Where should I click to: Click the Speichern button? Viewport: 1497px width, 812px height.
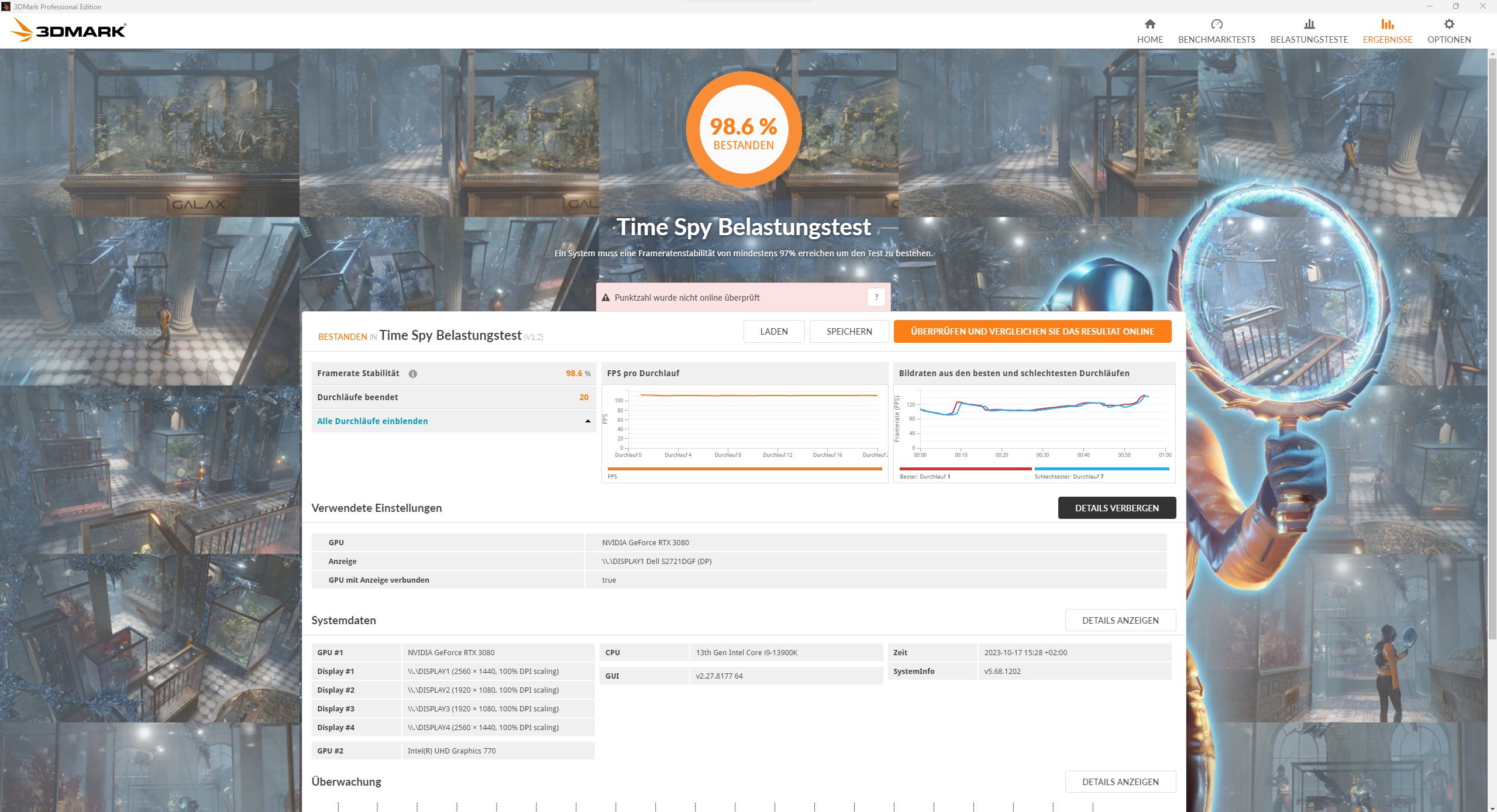coord(849,331)
